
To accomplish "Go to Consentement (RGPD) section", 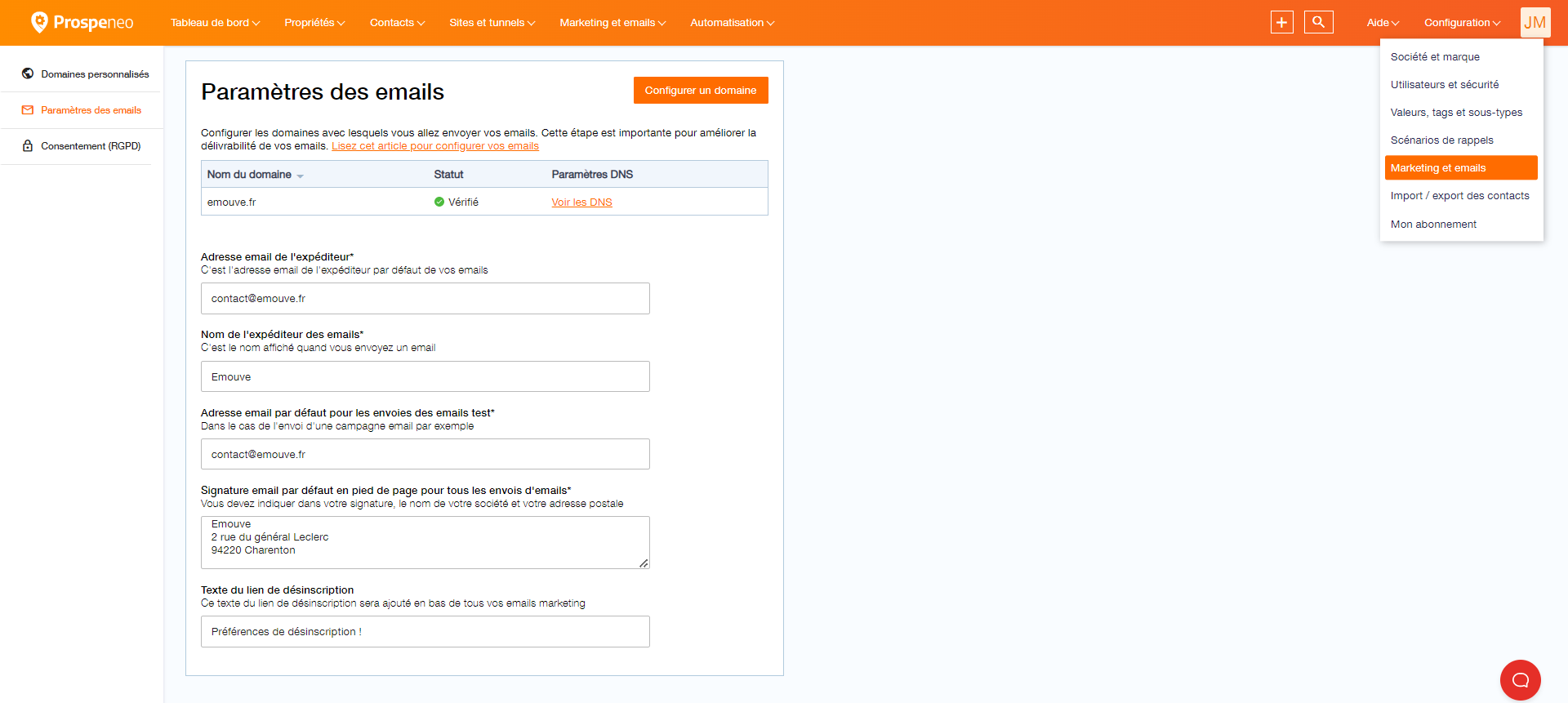I will (x=91, y=146).
